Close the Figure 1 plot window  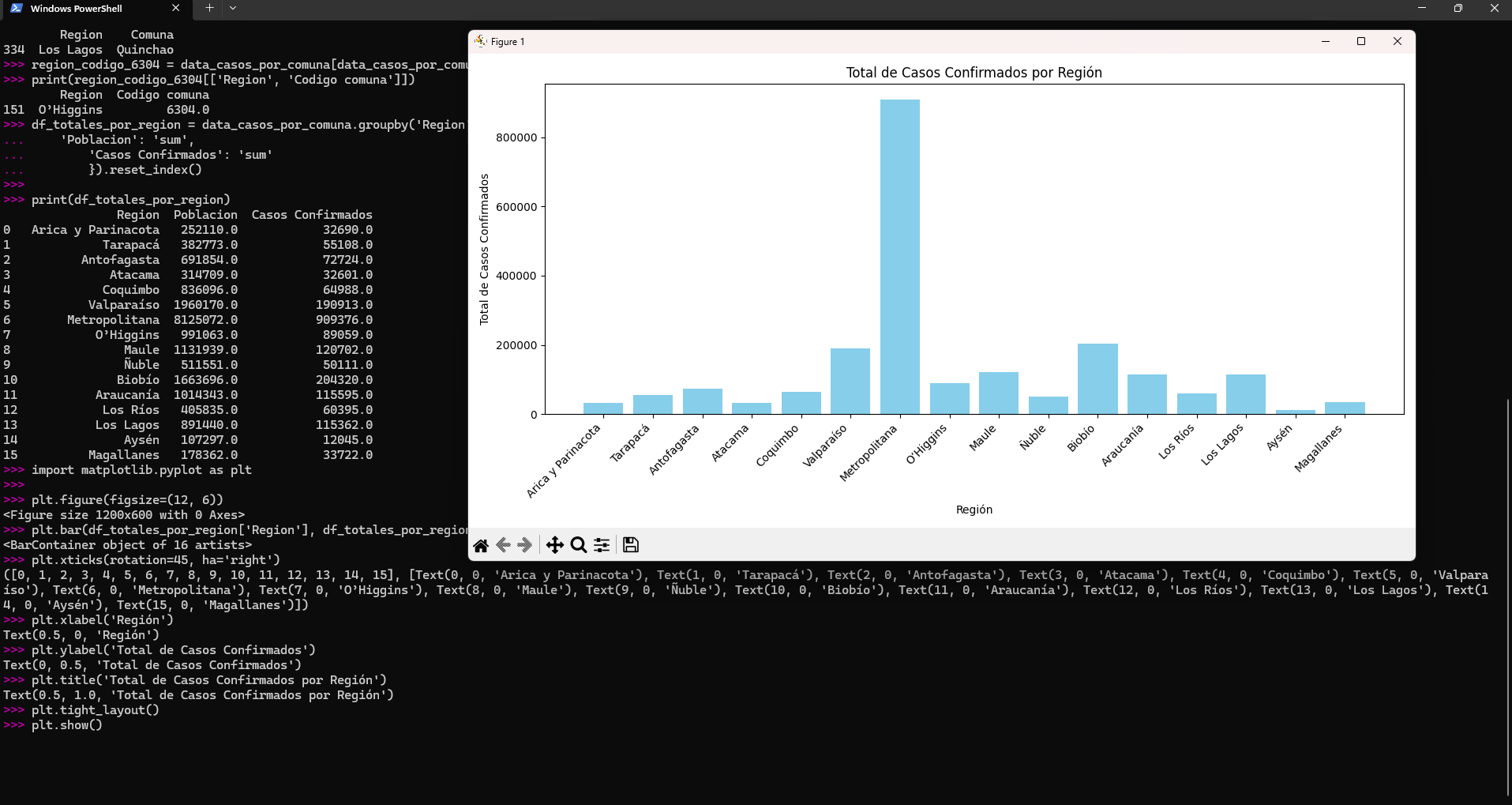(1398, 41)
